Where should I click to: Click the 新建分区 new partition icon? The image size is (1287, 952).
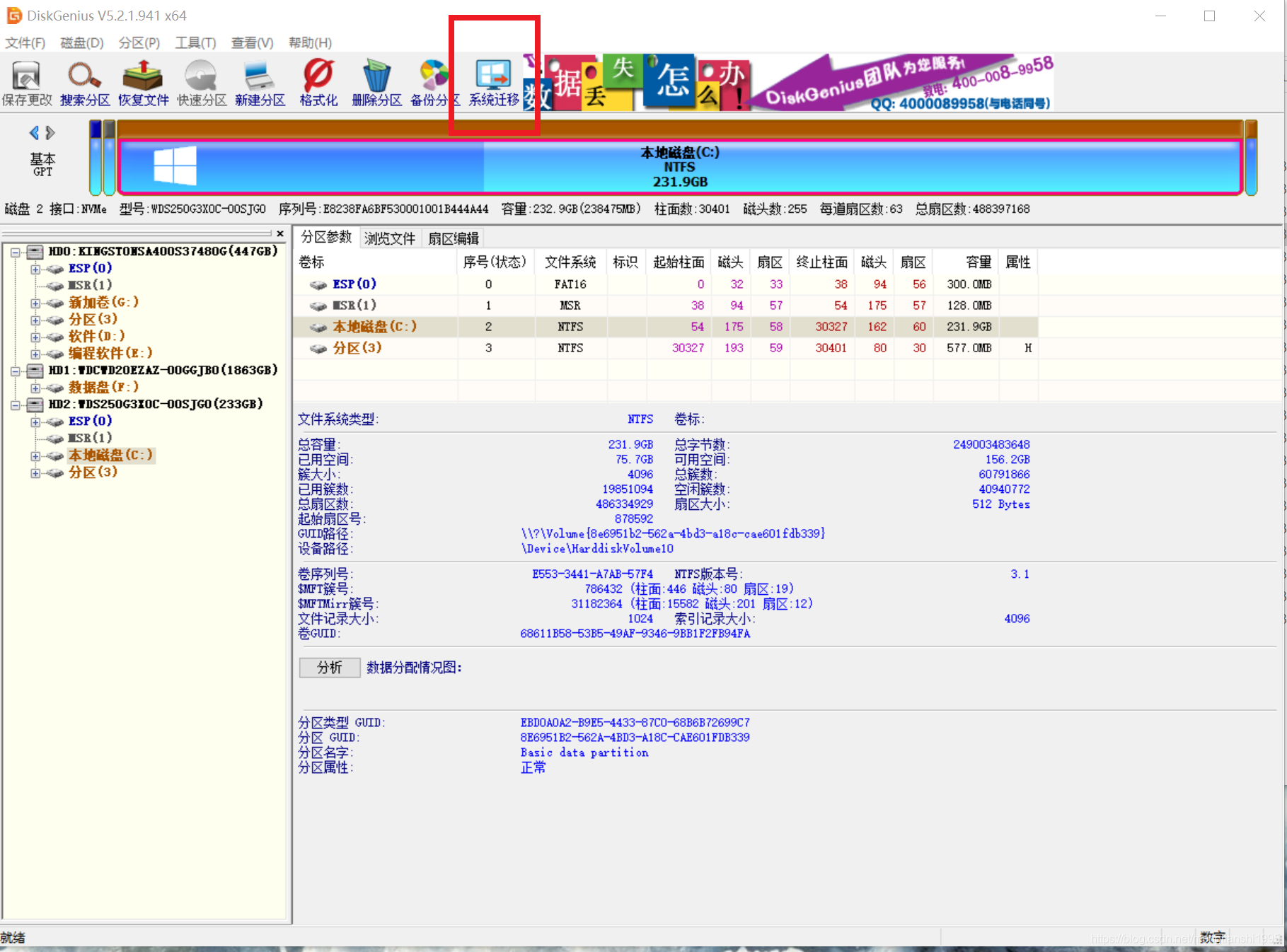260,83
